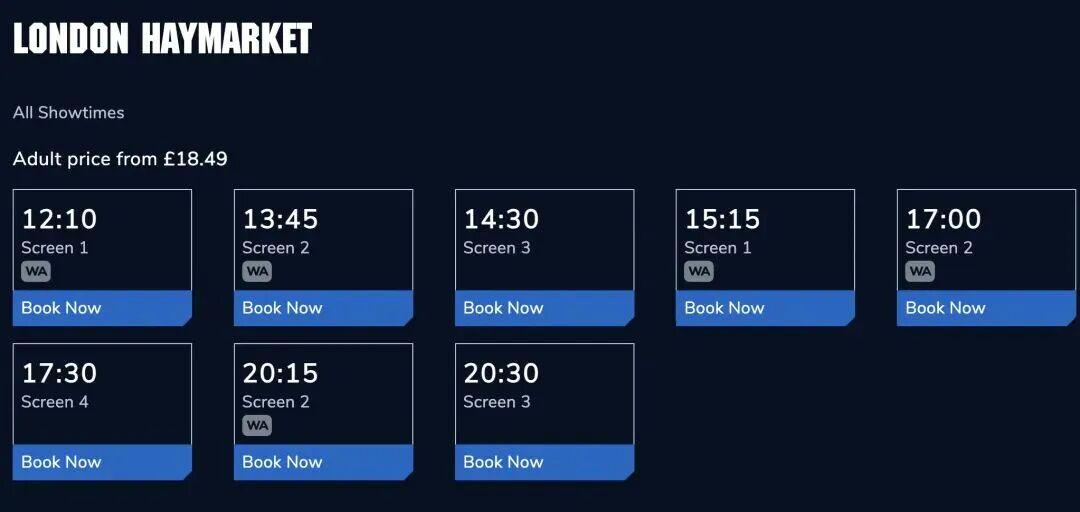This screenshot has height=512, width=1080.
Task: Click the WA badge on the 20:15 showtime
Action: click(x=257, y=425)
